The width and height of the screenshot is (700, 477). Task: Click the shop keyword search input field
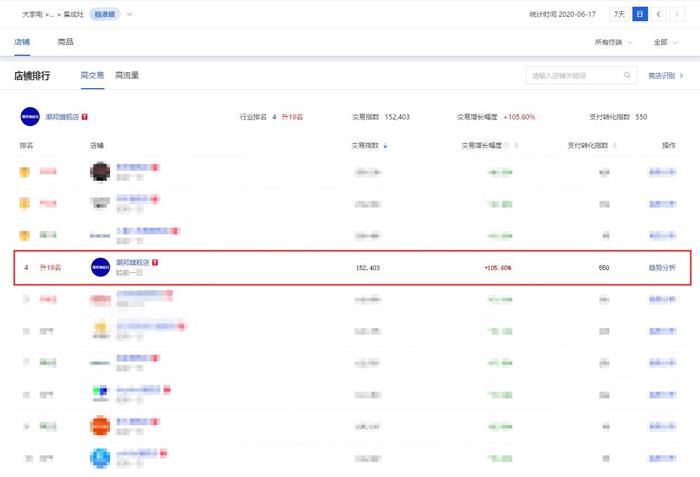[x=573, y=75]
